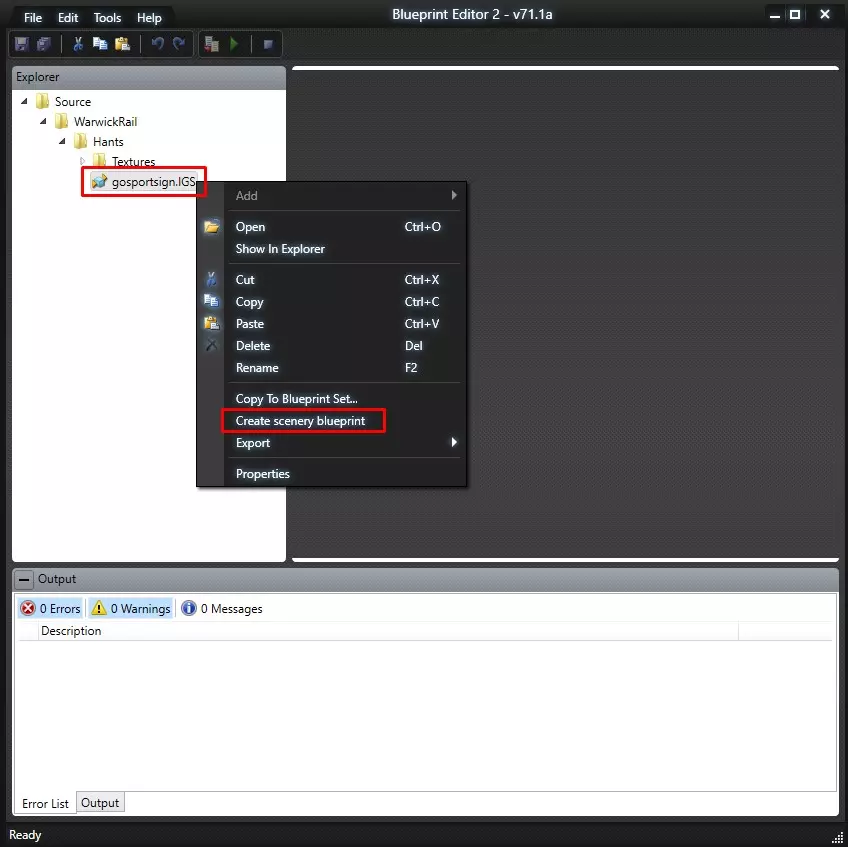Screen dimensions: 848x847
Task: Open the Help menu
Action: pyautogui.click(x=149, y=18)
